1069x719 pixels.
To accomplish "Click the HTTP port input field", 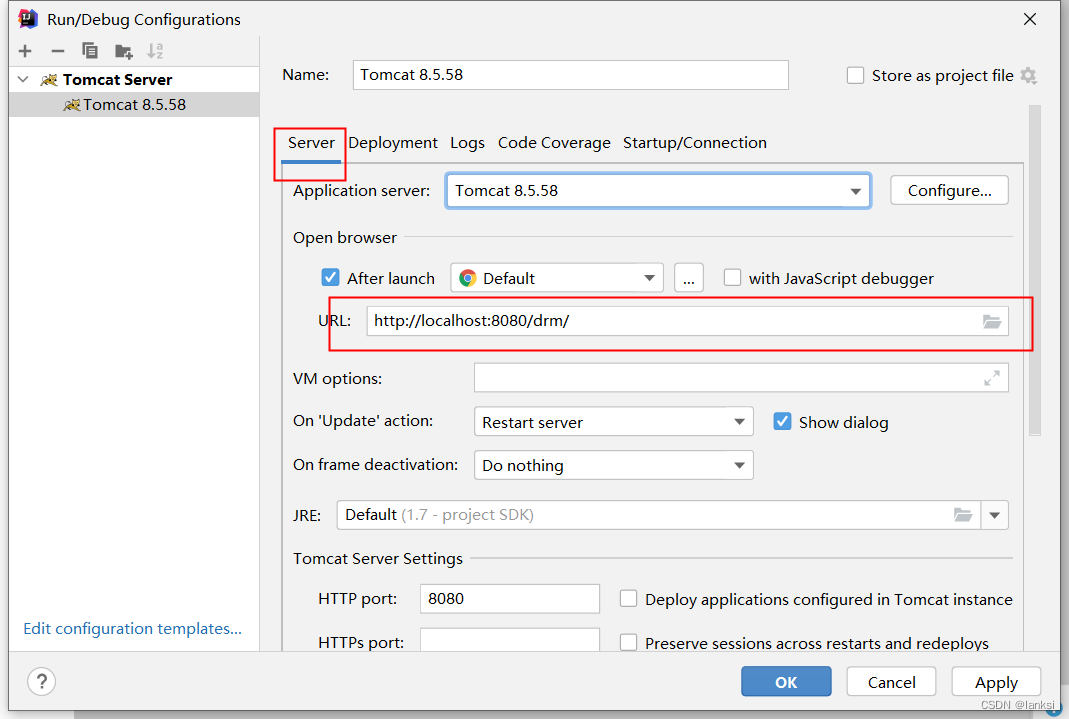I will click(509, 598).
